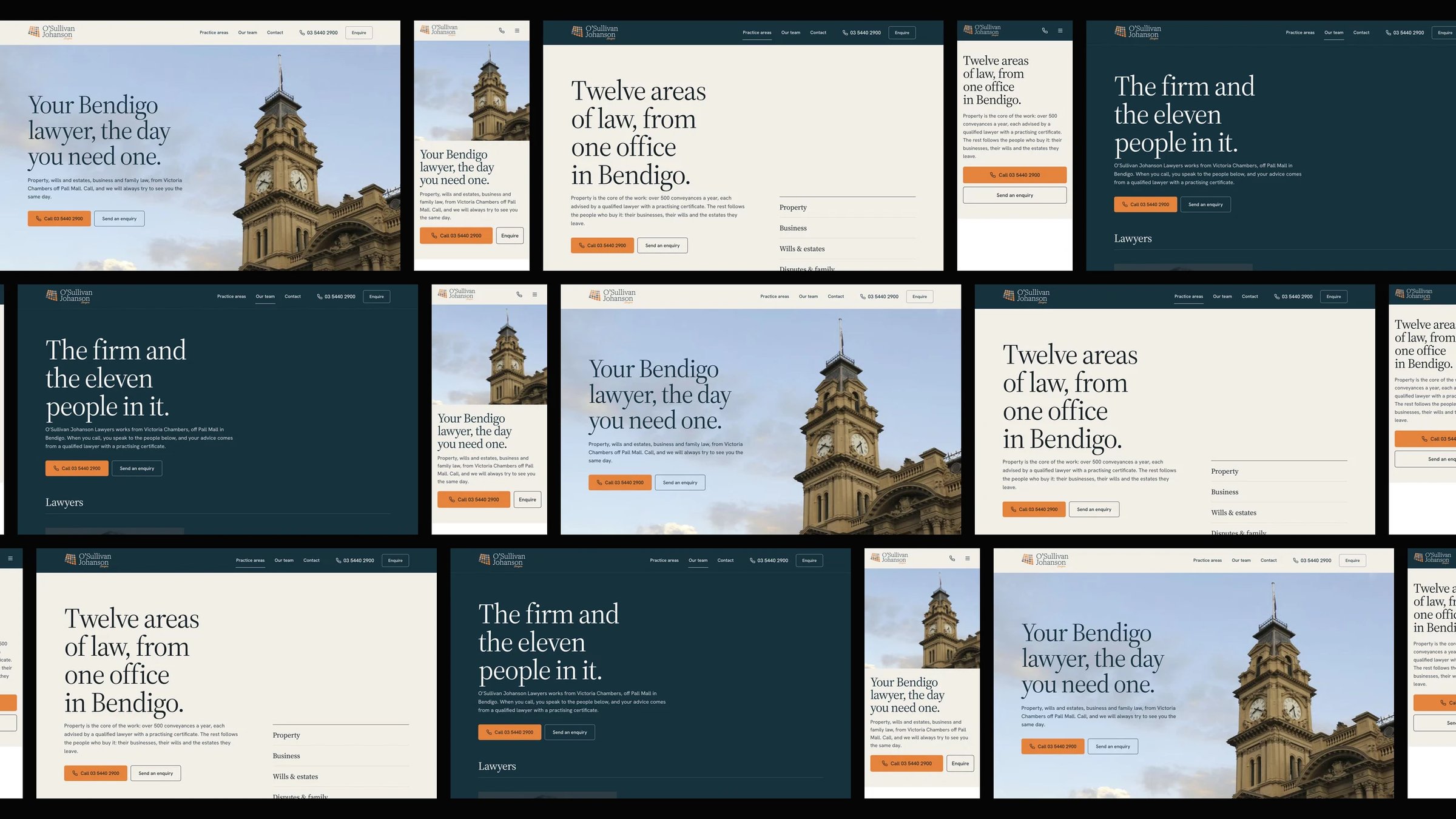Click the logo in bottom-row team page mockup
The image size is (1456, 819).
tap(502, 559)
